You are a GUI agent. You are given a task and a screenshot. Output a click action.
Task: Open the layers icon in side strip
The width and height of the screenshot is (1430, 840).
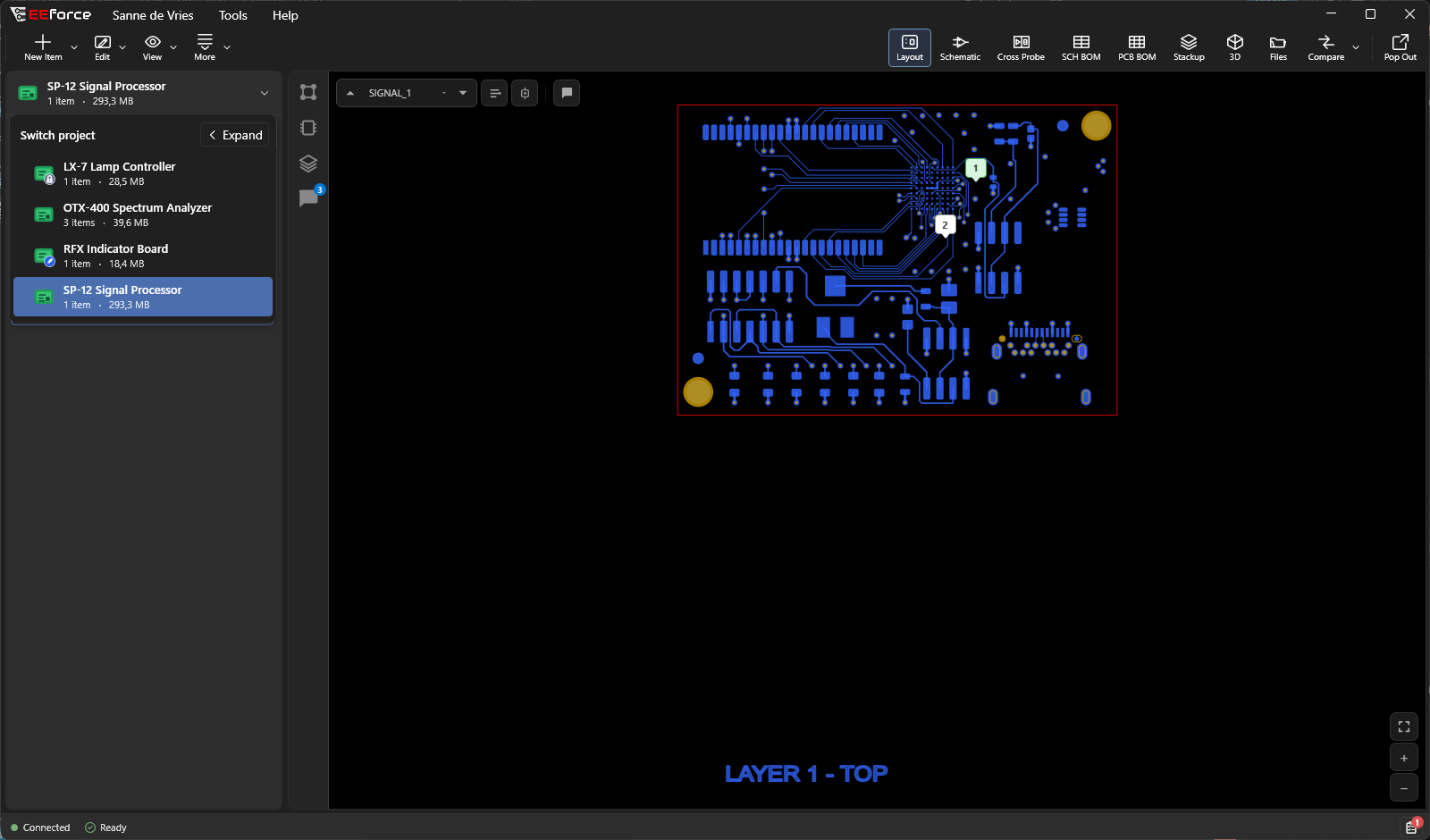coord(308,164)
